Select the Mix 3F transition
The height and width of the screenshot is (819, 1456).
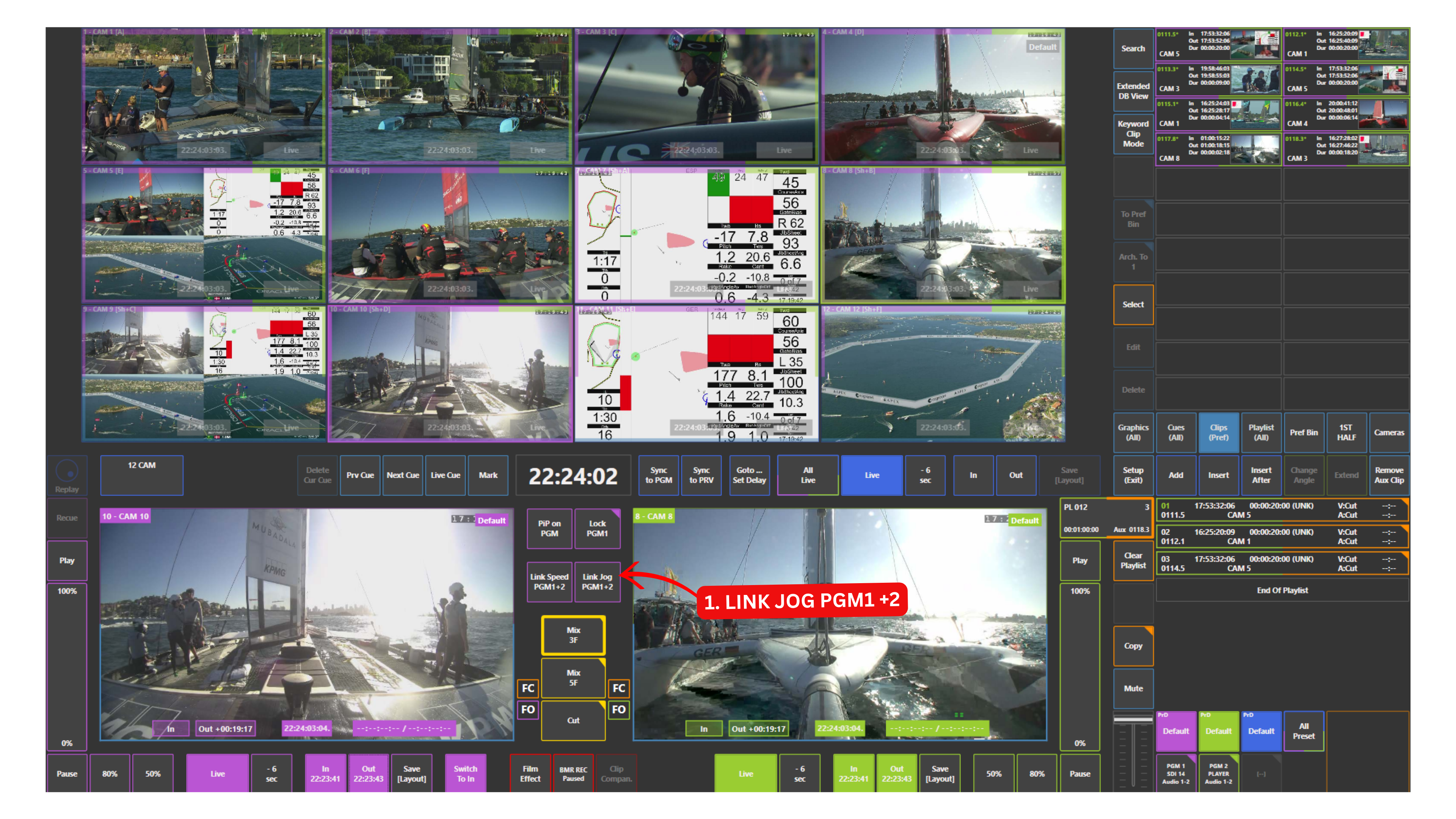click(573, 635)
